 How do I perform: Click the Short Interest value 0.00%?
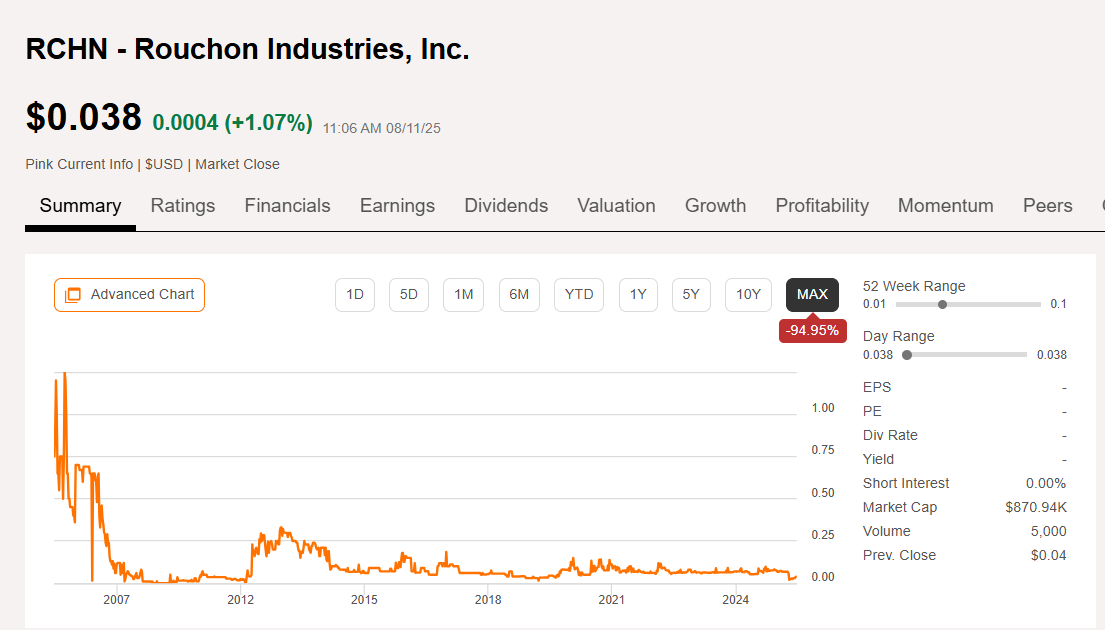pyautogui.click(x=1045, y=483)
